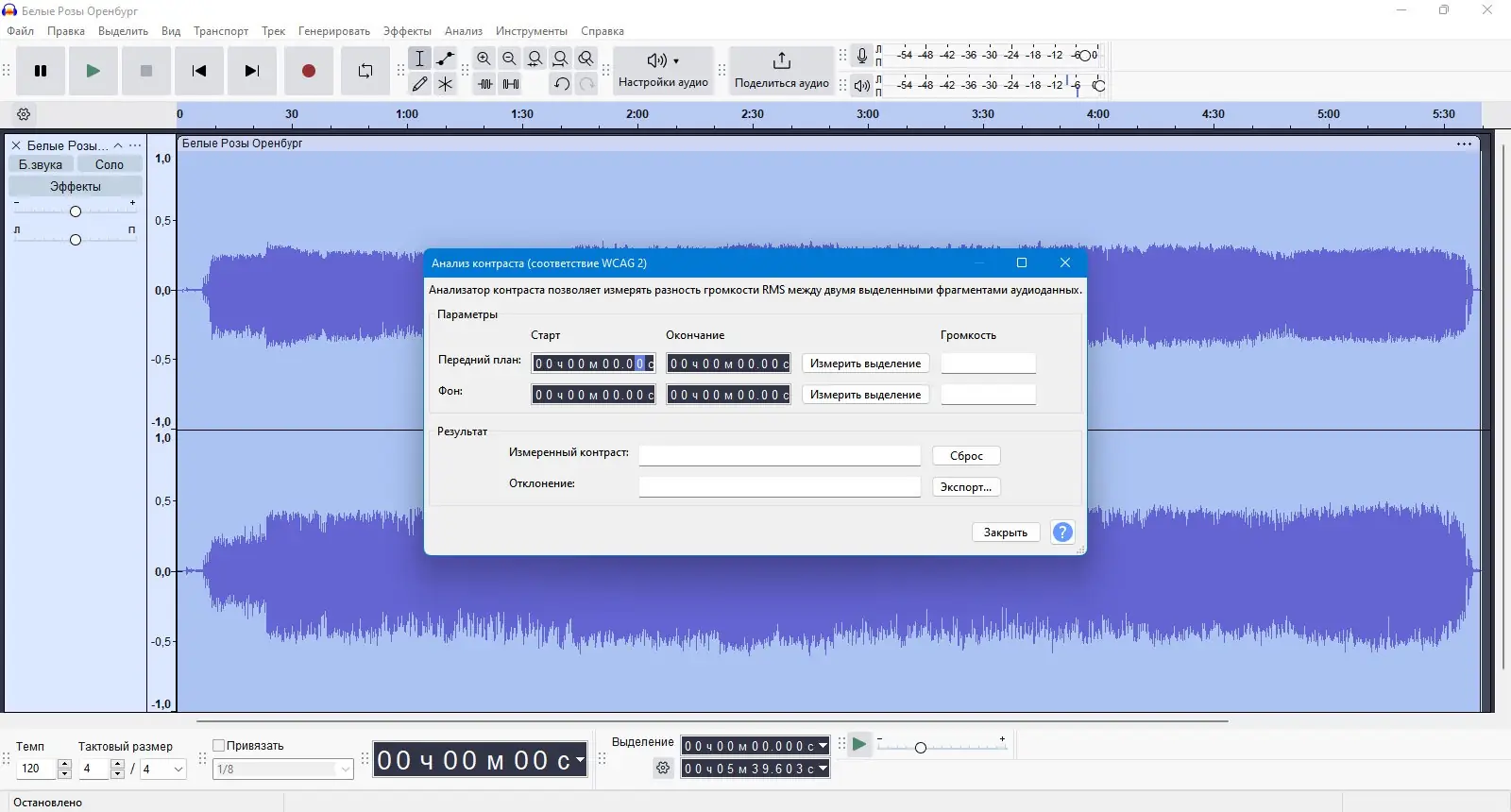Open the Транспорт menu

click(x=221, y=31)
